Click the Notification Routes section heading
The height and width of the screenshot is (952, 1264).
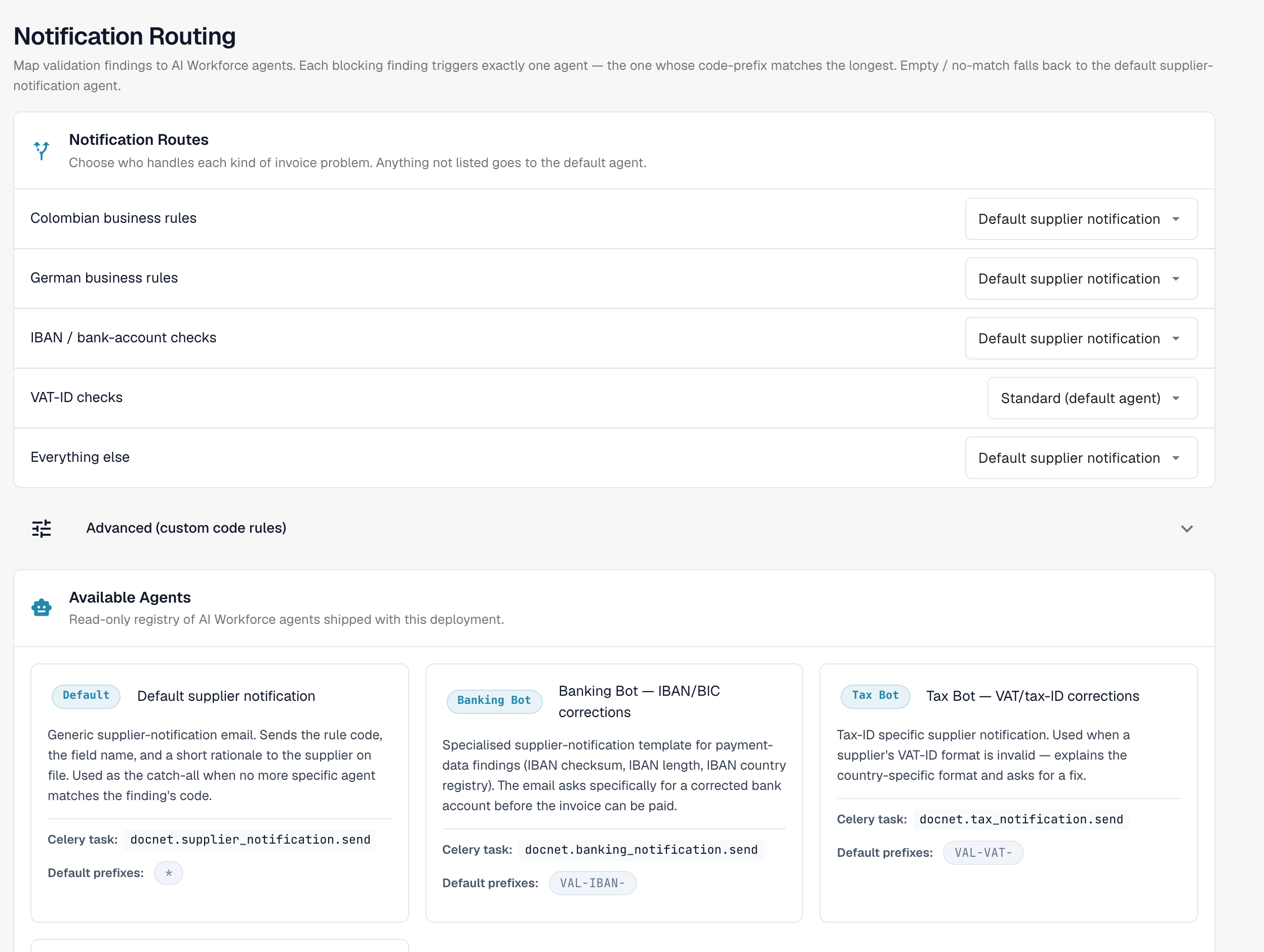139,139
